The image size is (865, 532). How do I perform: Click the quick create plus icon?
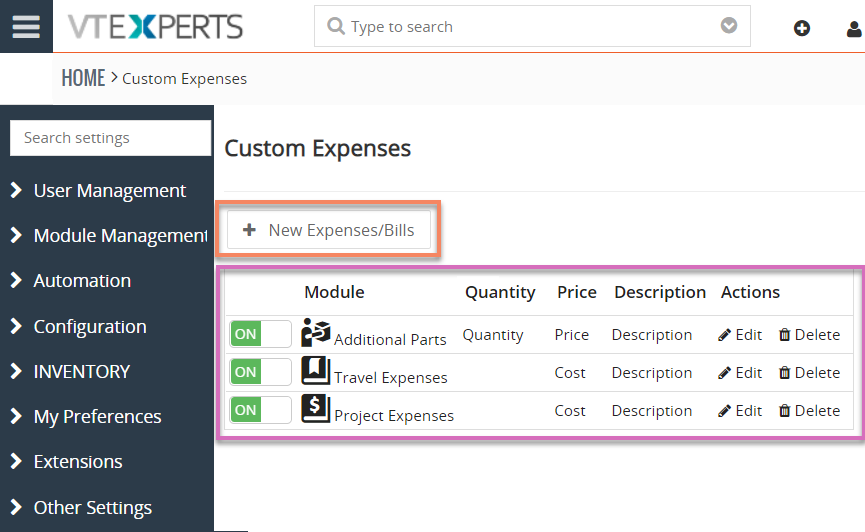[802, 28]
